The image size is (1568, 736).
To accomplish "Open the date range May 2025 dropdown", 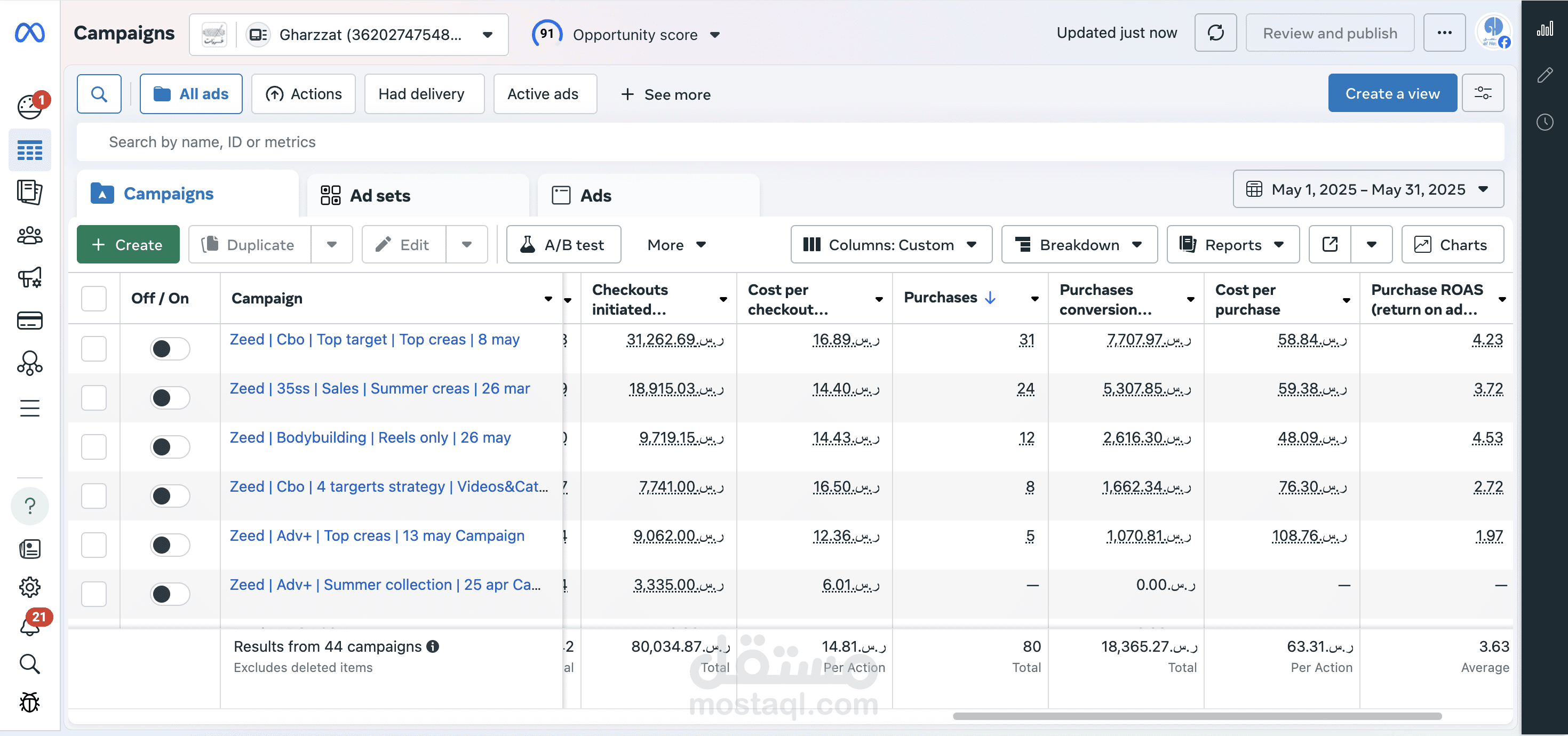I will (x=1368, y=189).
